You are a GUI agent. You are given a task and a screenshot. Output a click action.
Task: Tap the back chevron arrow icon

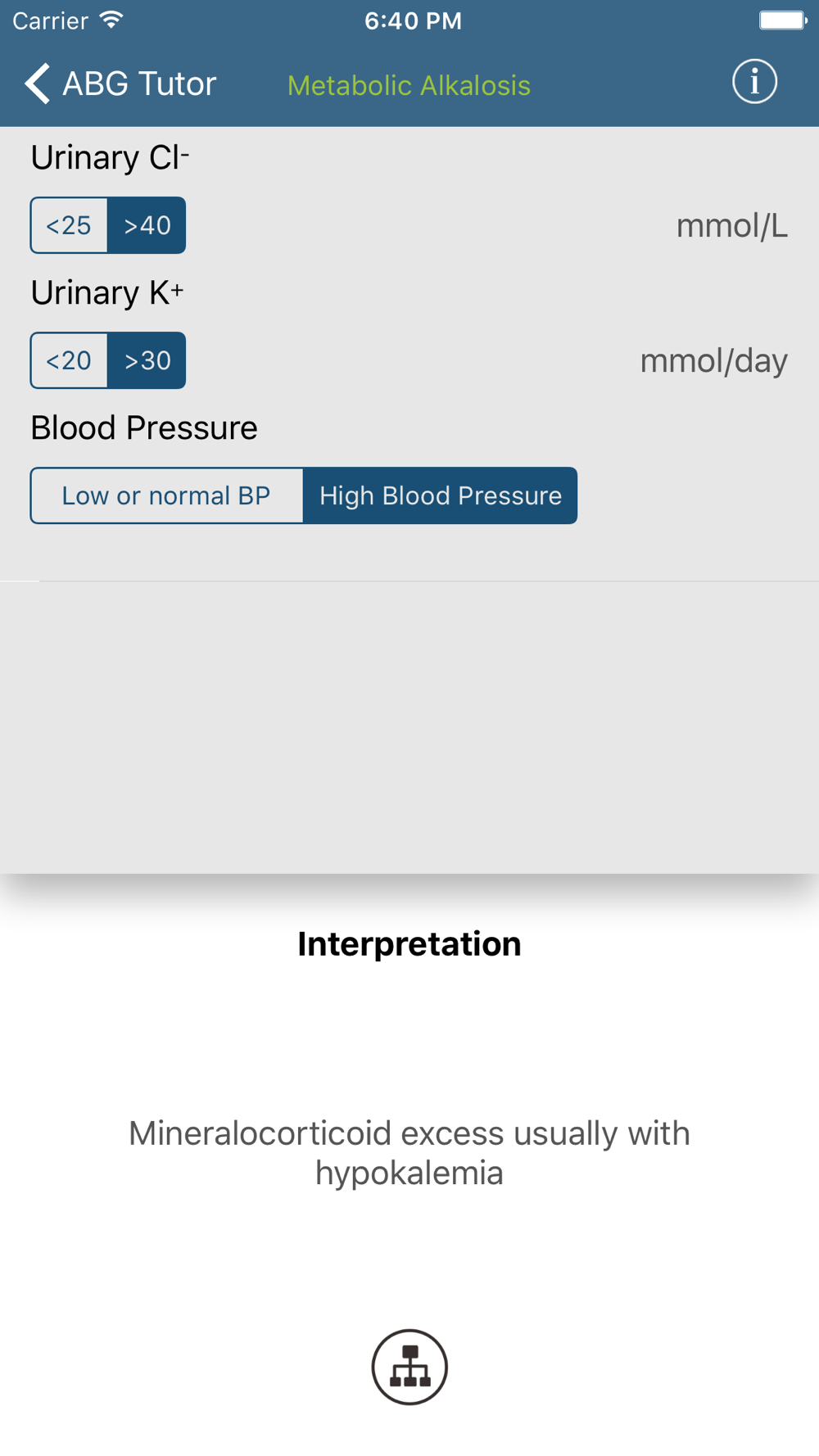tap(38, 84)
